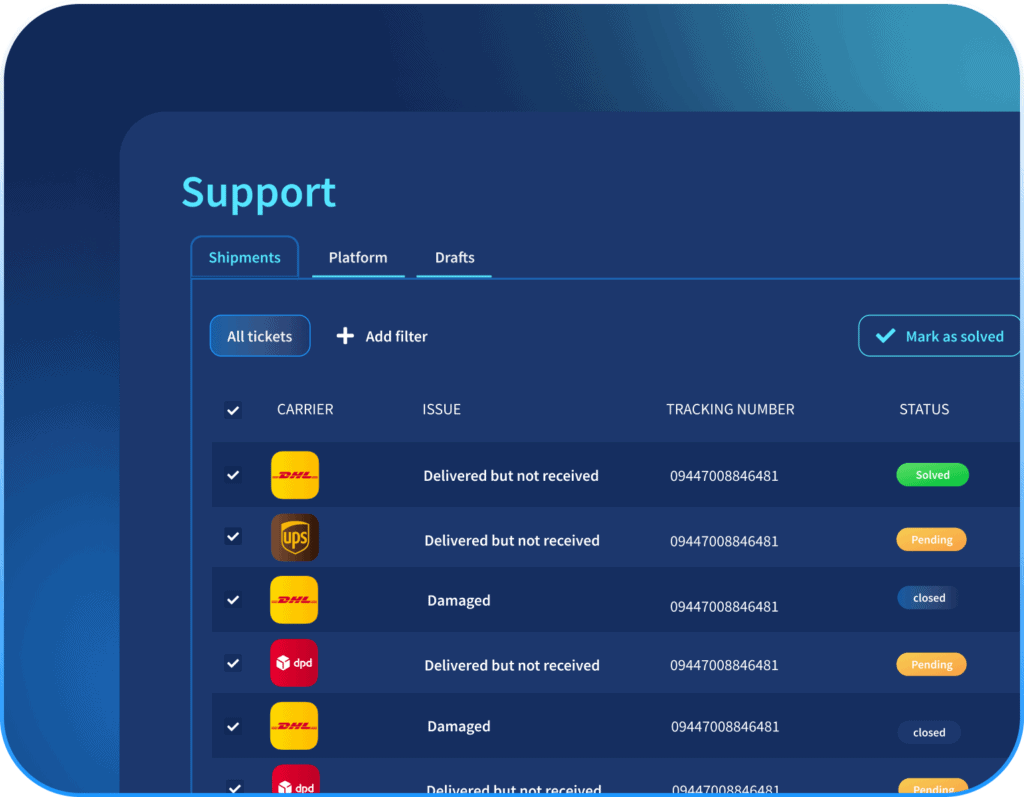1024x797 pixels.
Task: Uncheck the UPS ticket row checkbox
Action: [233, 536]
